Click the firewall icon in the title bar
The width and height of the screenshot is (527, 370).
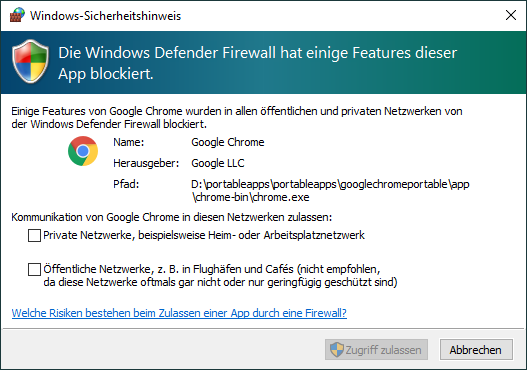point(17,15)
